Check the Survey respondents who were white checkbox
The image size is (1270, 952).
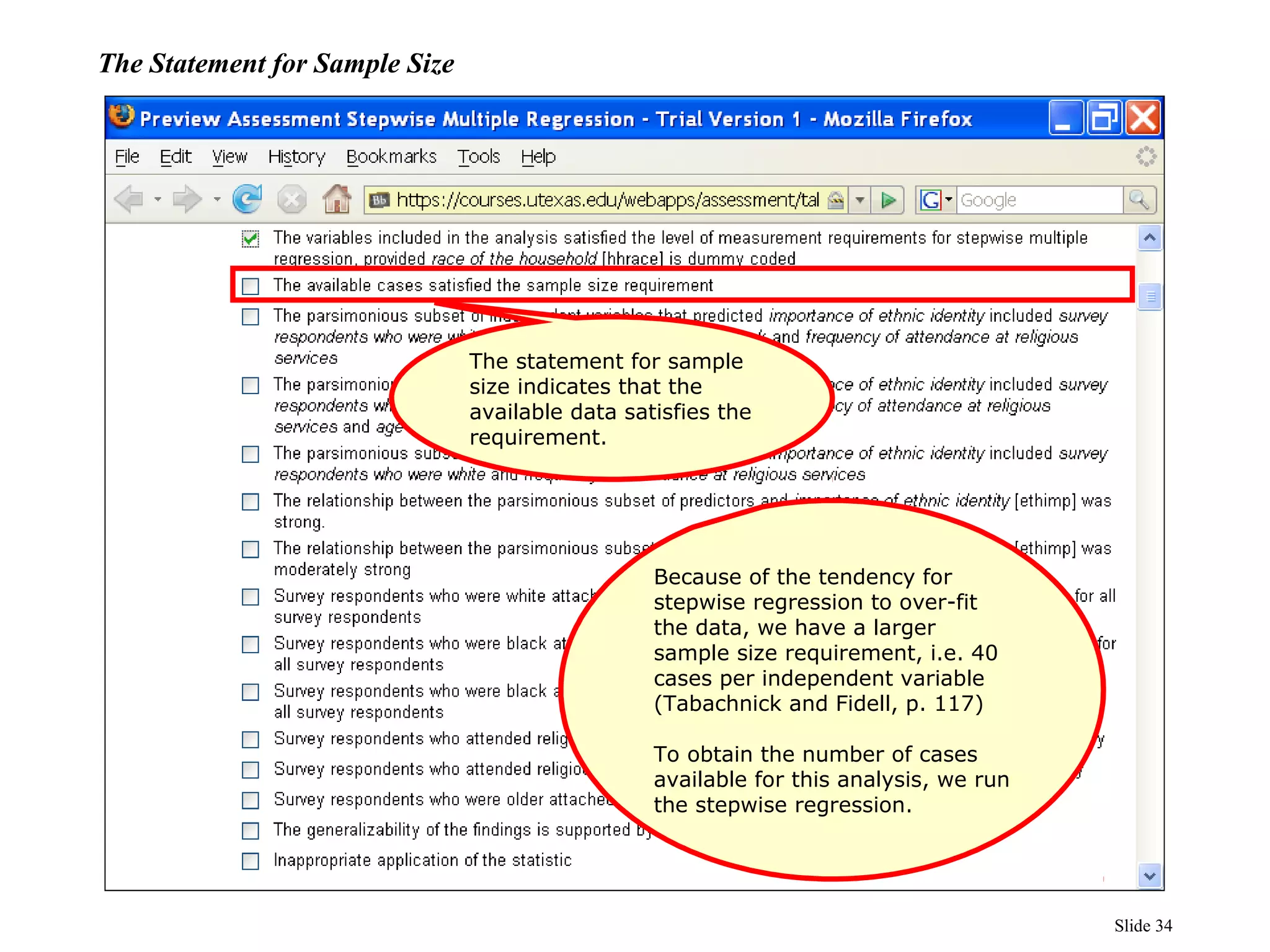[251, 597]
